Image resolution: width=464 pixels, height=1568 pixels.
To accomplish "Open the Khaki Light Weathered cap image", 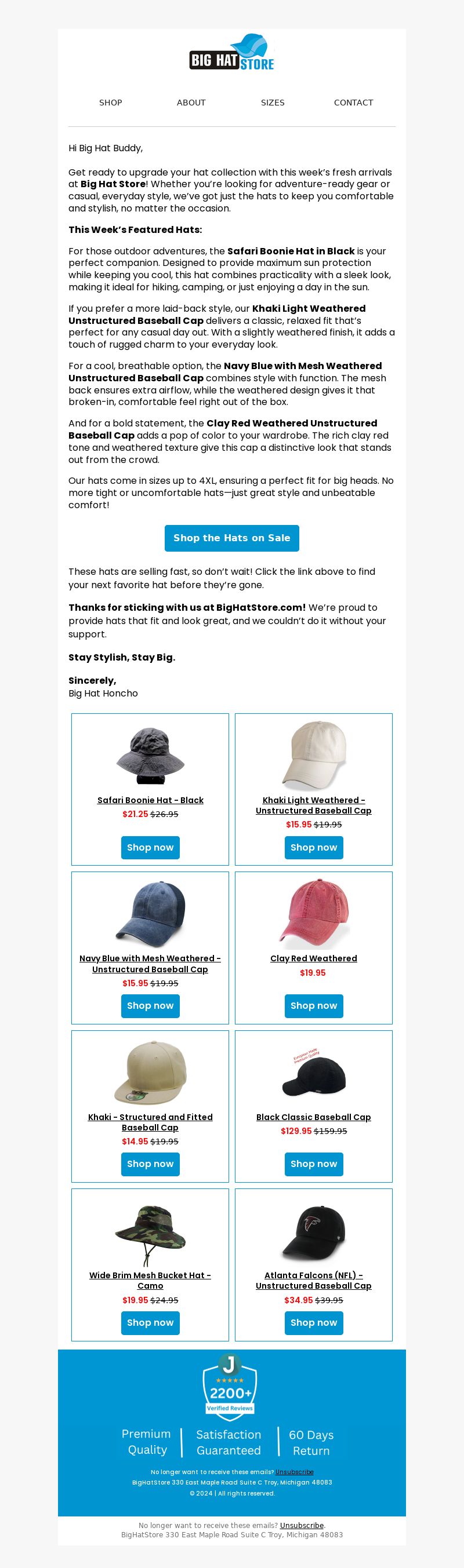I will (314, 755).
